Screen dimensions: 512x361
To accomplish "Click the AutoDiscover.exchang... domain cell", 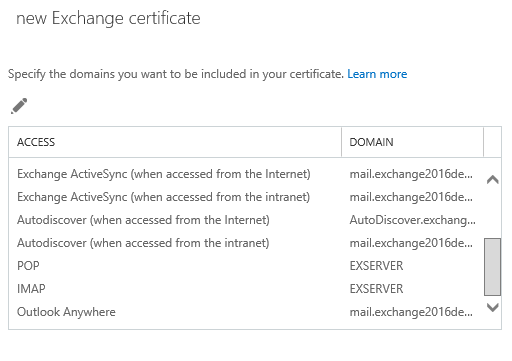I will tap(412, 220).
